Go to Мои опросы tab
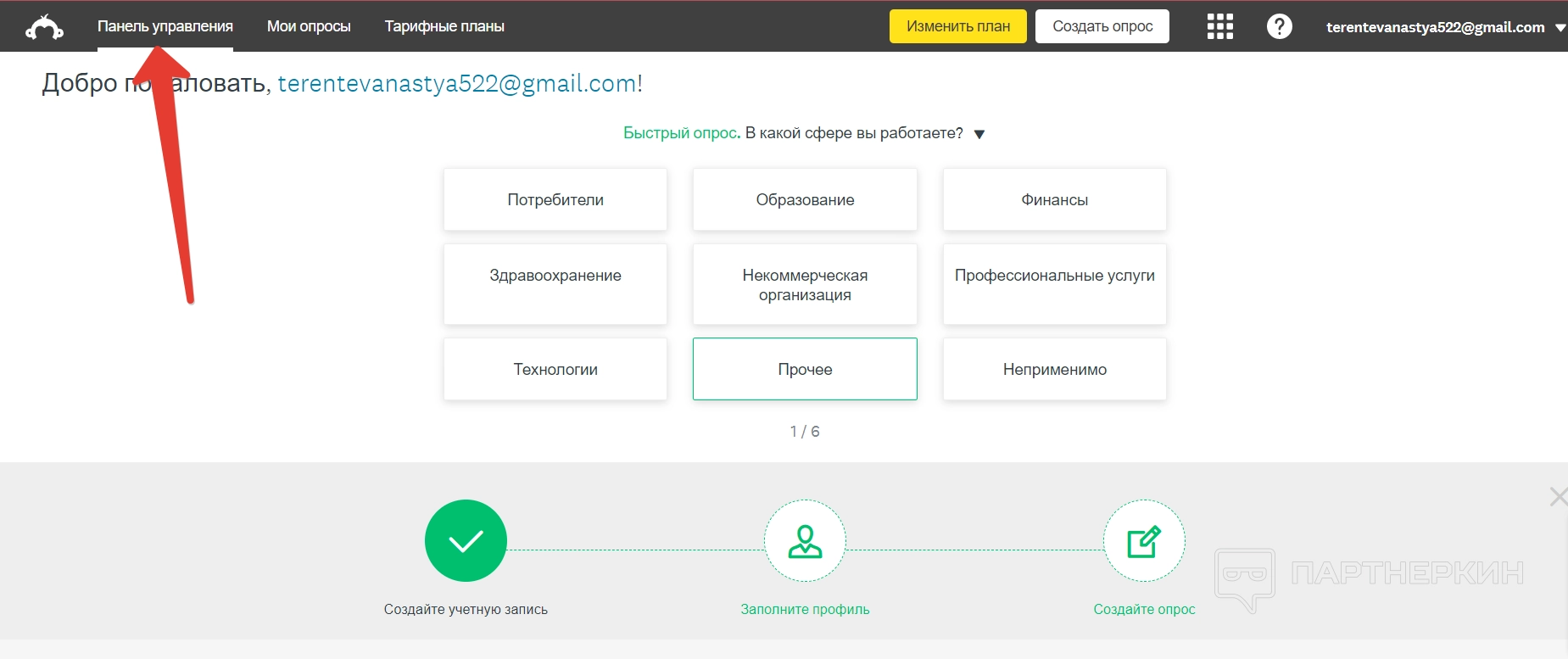 tap(309, 26)
